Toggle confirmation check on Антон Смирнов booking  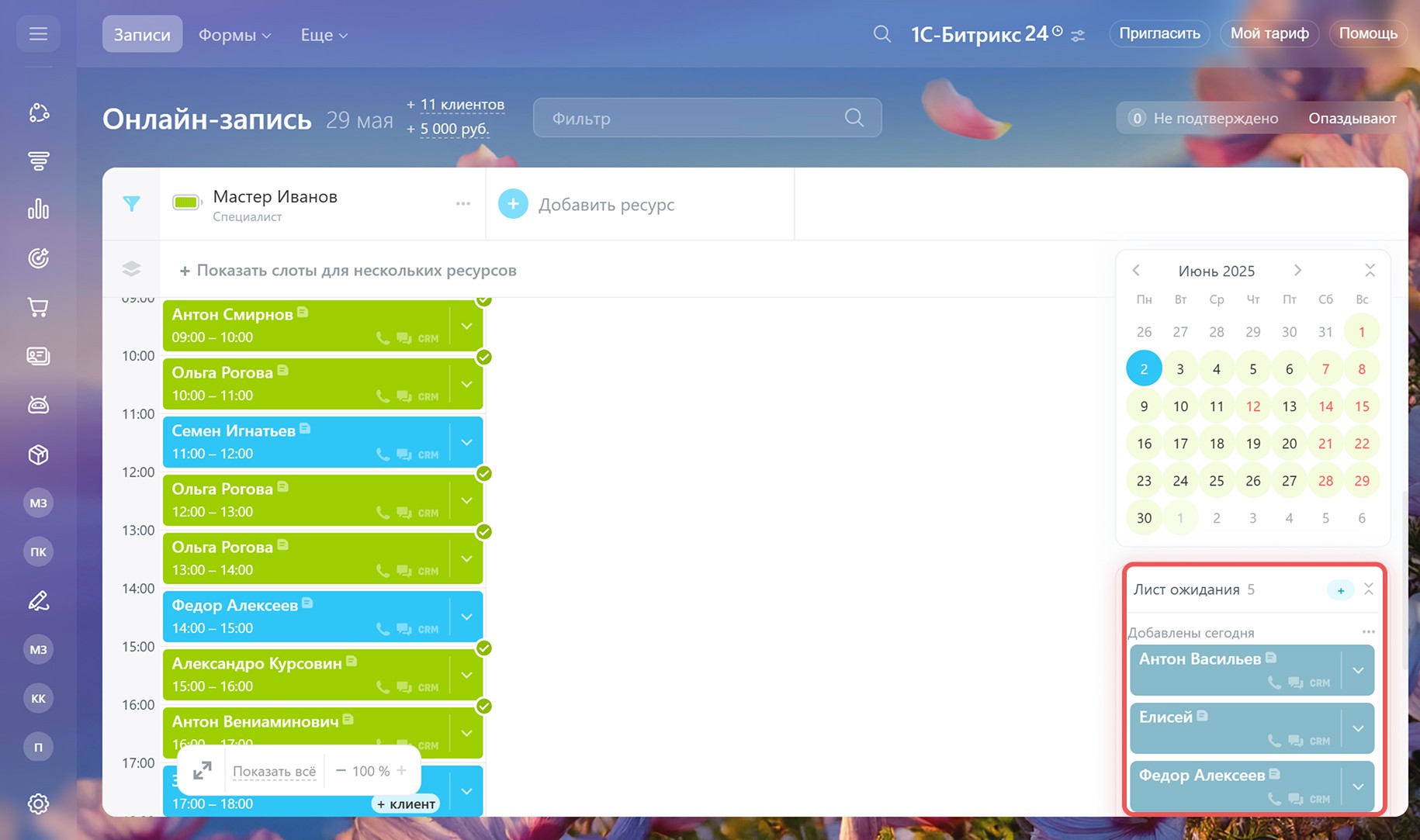coord(483,300)
